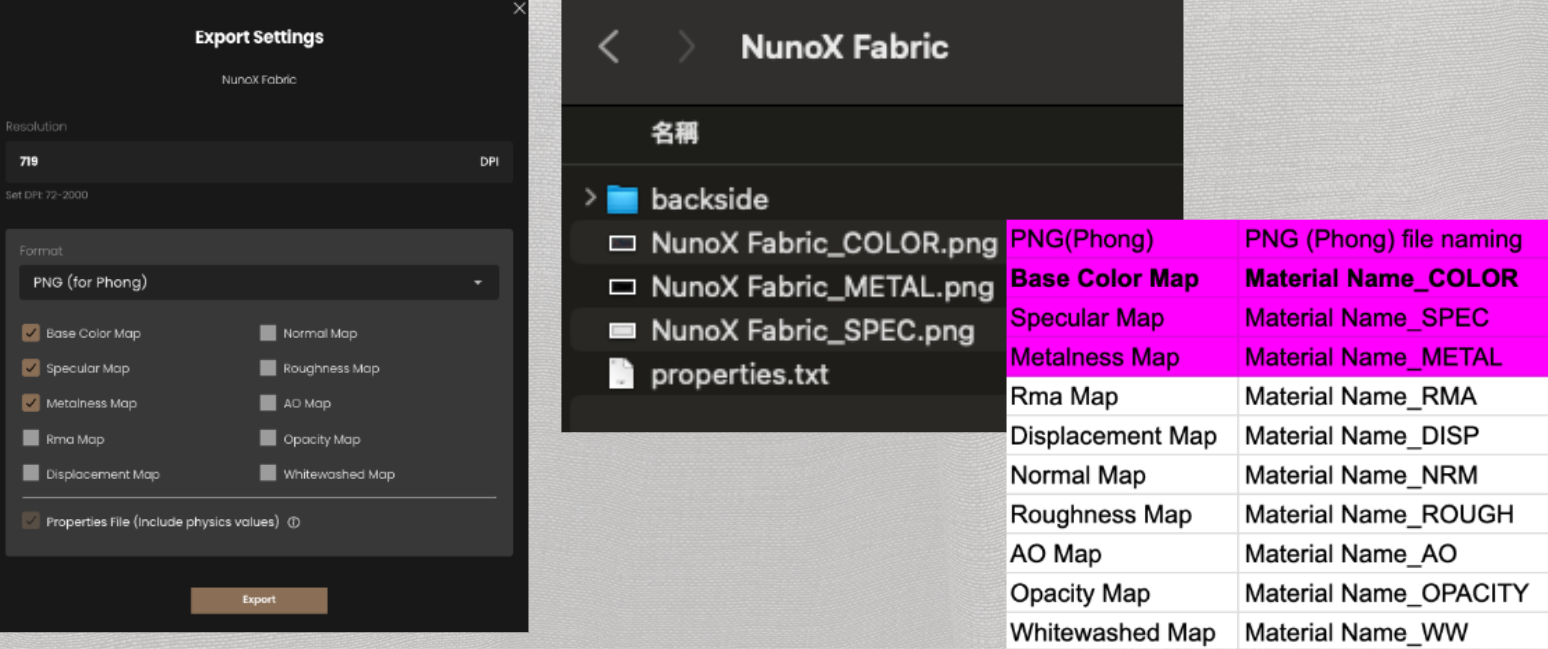1548x649 pixels.
Task: Click the info icon beside Properties File
Action: (x=294, y=522)
